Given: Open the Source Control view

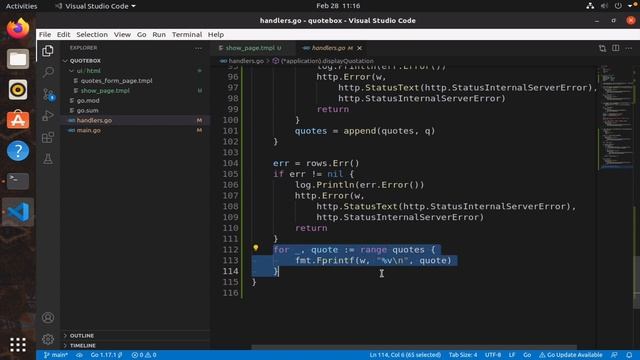Looking at the screenshot, I should [x=48, y=95].
